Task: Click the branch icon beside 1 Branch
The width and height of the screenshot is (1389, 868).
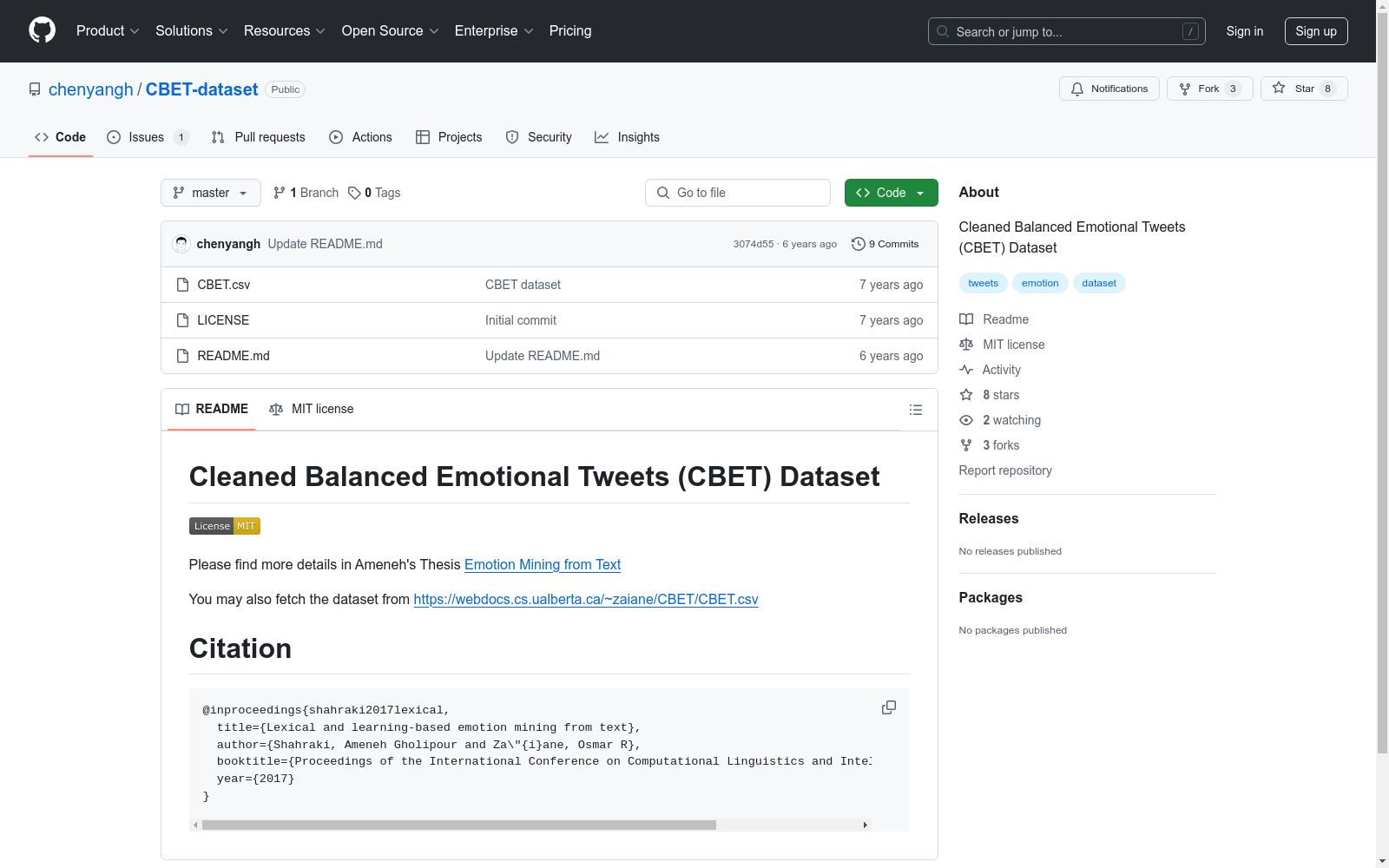Action: (280, 193)
